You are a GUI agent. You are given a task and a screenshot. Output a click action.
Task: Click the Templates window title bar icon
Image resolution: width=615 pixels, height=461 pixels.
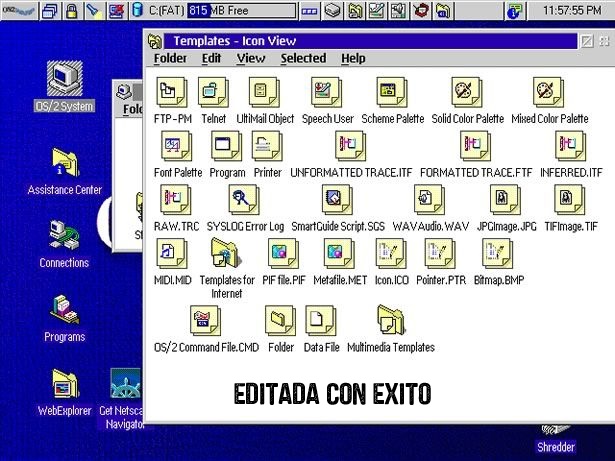(x=155, y=41)
